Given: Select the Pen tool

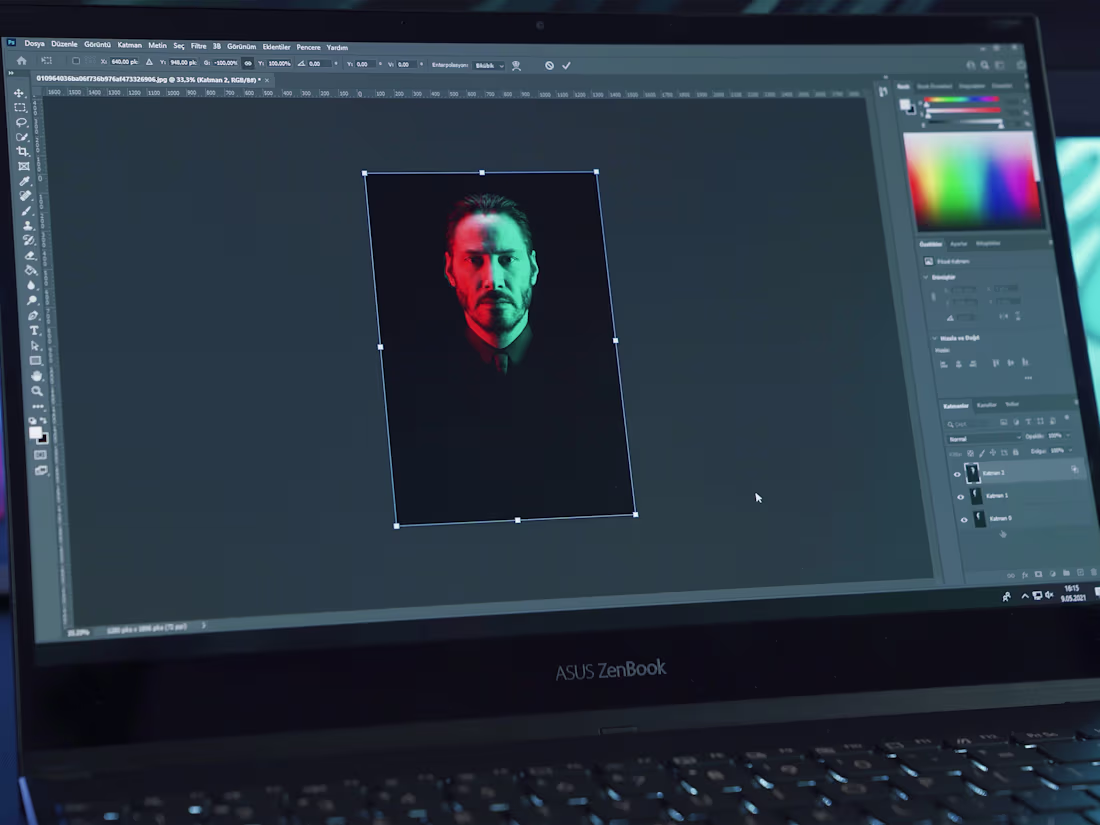Looking at the screenshot, I should tap(33, 316).
